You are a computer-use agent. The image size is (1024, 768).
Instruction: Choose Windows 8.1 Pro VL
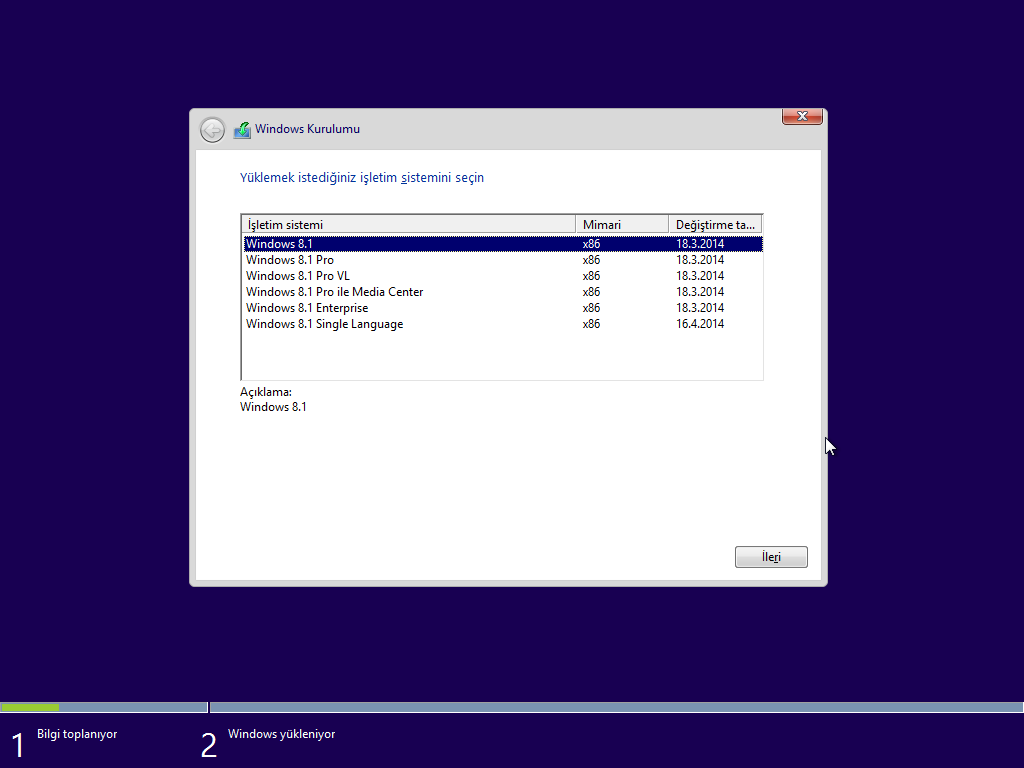pyautogui.click(x=298, y=276)
